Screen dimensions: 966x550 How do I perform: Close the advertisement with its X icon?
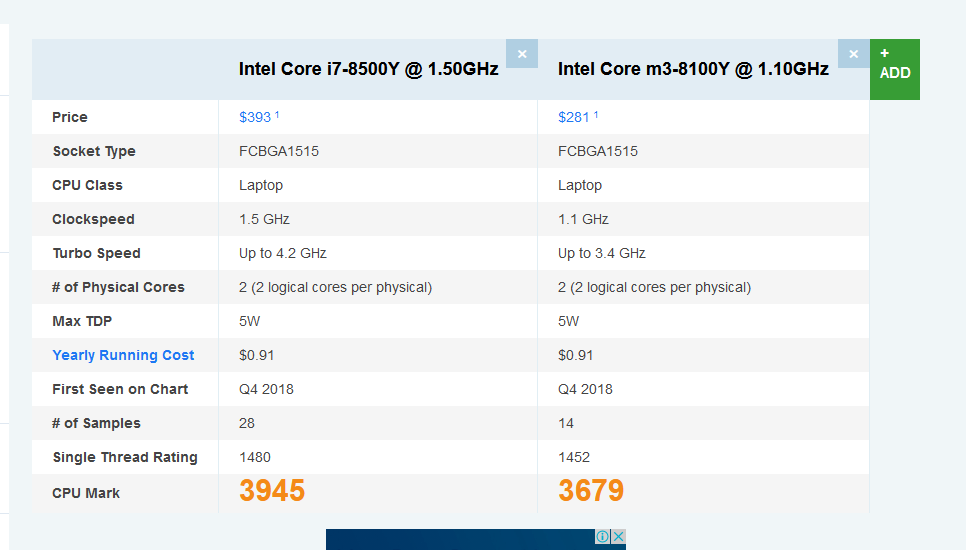618,537
